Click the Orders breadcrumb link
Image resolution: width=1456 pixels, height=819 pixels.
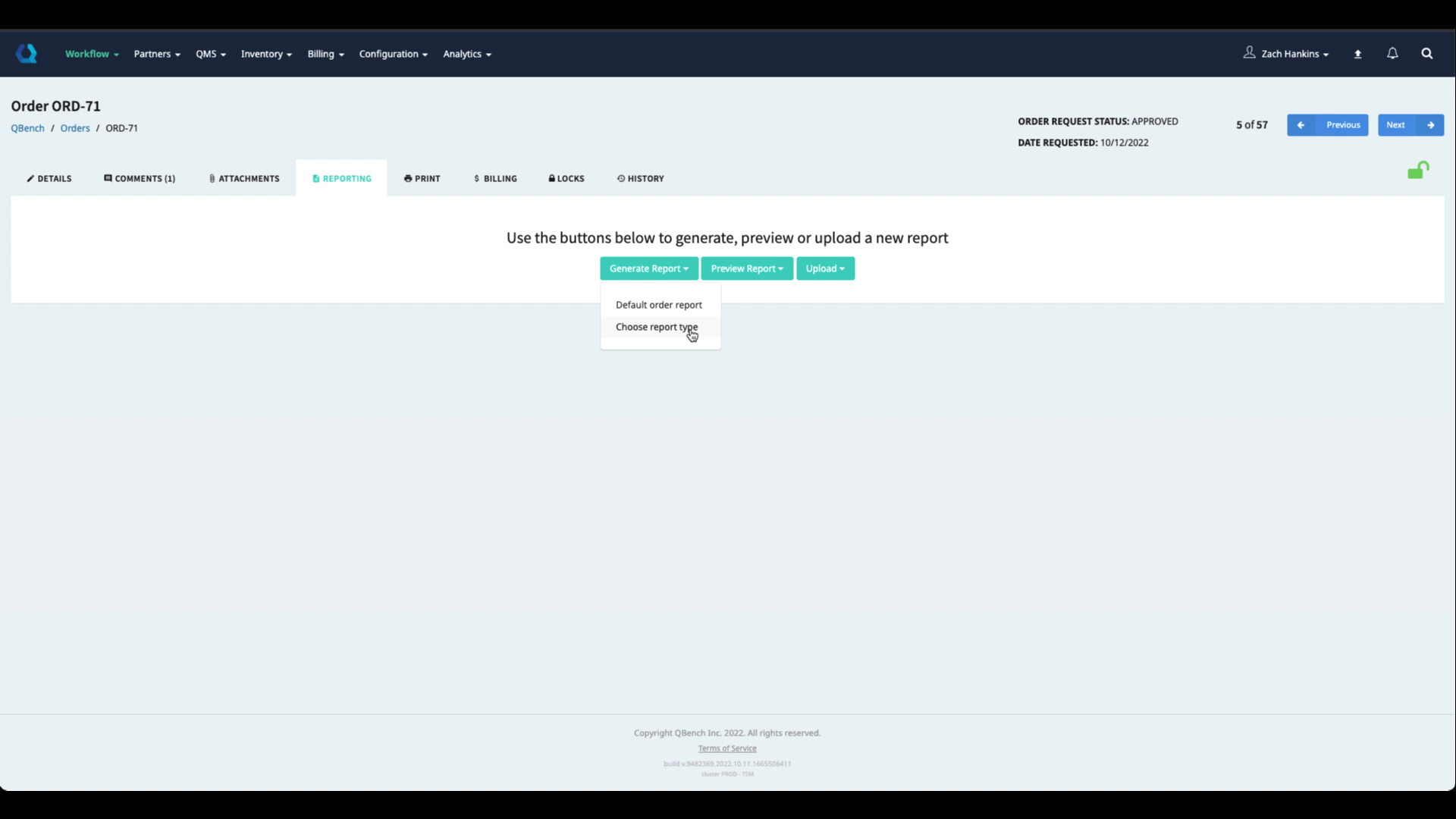(x=75, y=128)
